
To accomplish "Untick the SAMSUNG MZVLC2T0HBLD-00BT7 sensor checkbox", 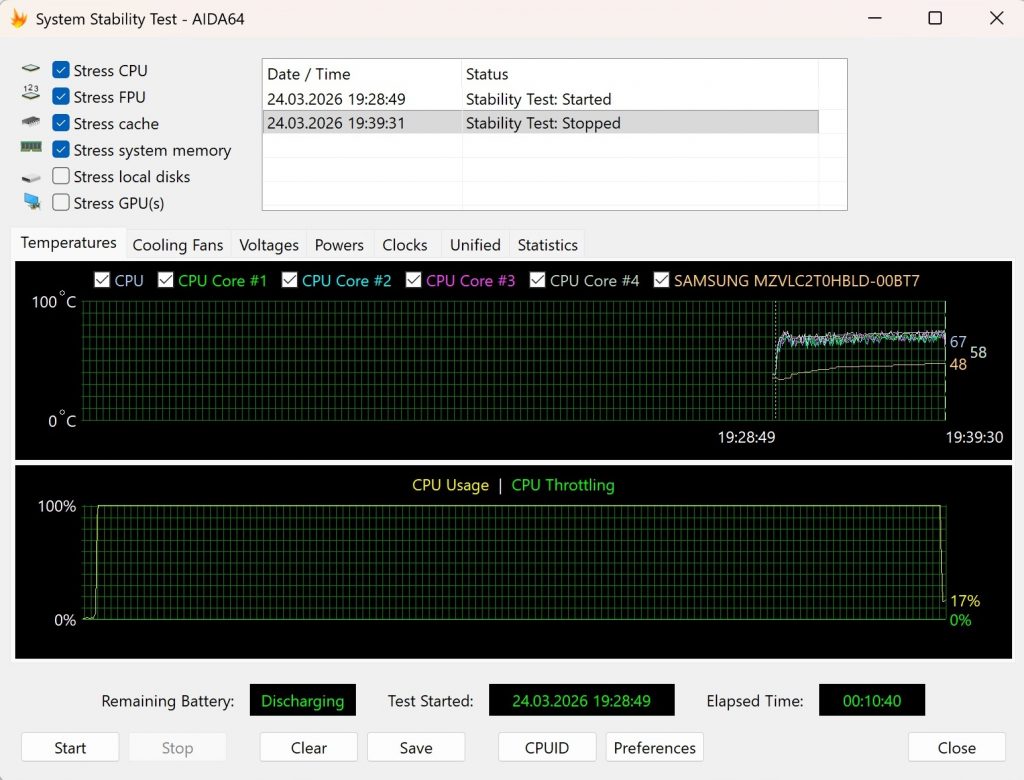I will pos(662,280).
